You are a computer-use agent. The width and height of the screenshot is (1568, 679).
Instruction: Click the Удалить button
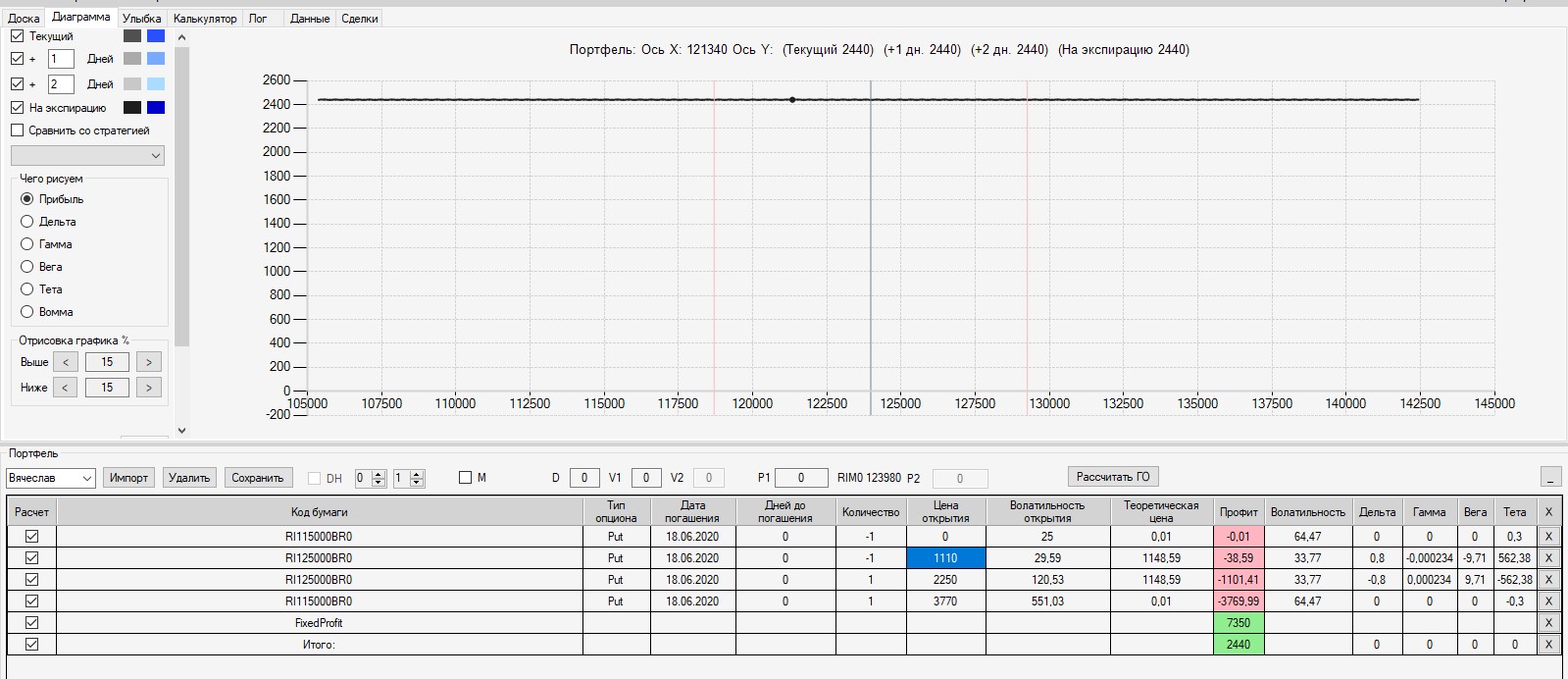[x=189, y=478]
